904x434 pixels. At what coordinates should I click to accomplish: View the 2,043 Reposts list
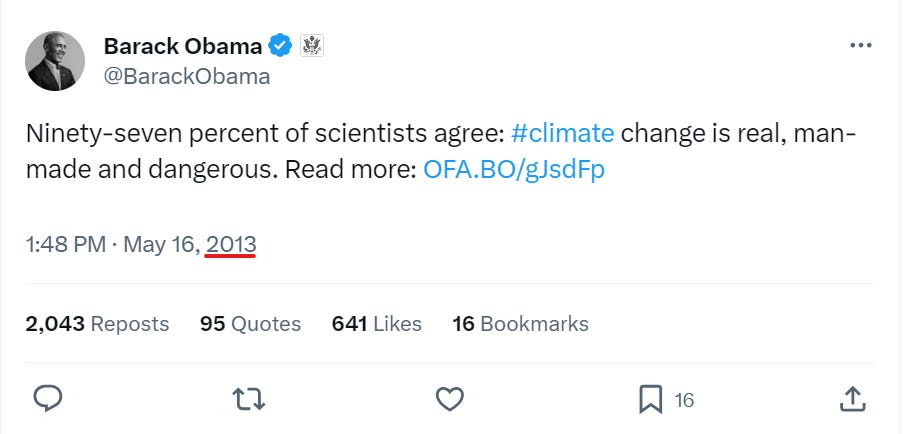pyautogui.click(x=97, y=324)
